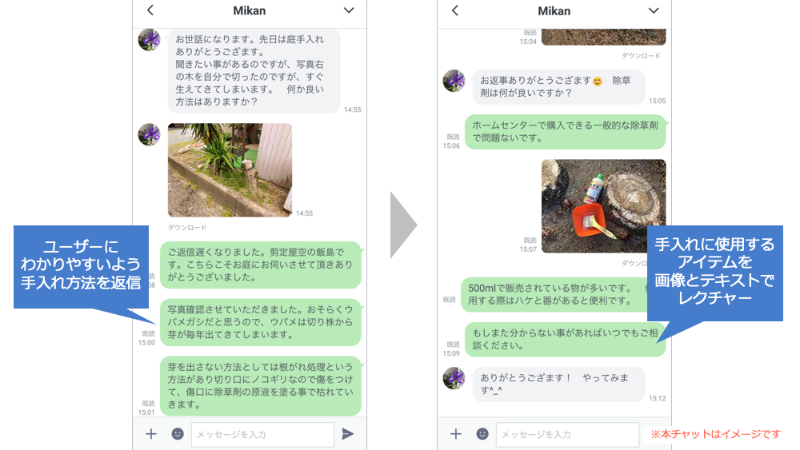The width and height of the screenshot is (800, 450).
Task: Send message with paper plane icon
Action: point(347,434)
